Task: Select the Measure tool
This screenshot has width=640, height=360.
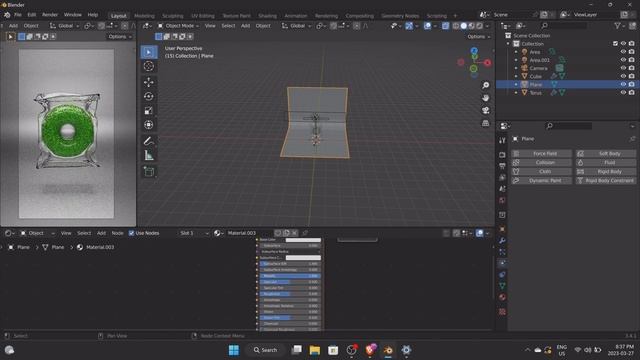Action: [149, 155]
